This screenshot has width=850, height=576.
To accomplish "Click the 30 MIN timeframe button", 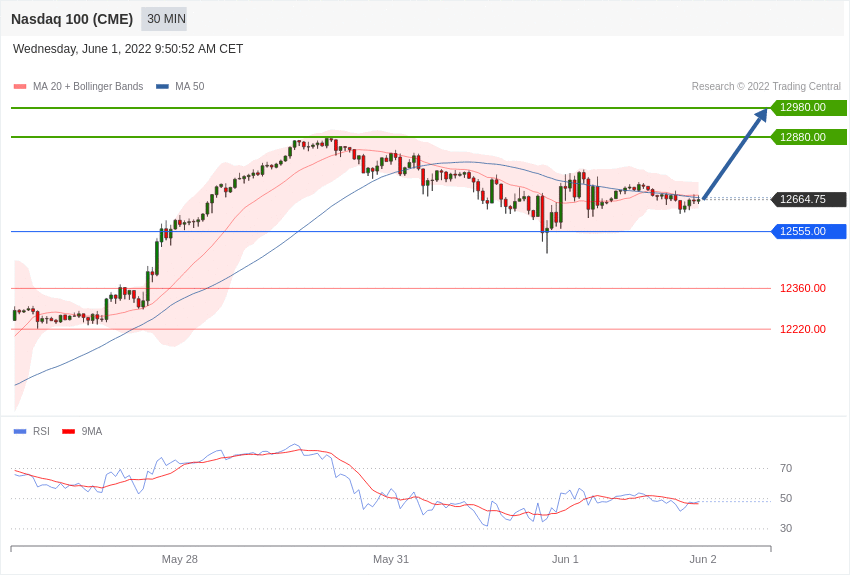I will [x=164, y=19].
